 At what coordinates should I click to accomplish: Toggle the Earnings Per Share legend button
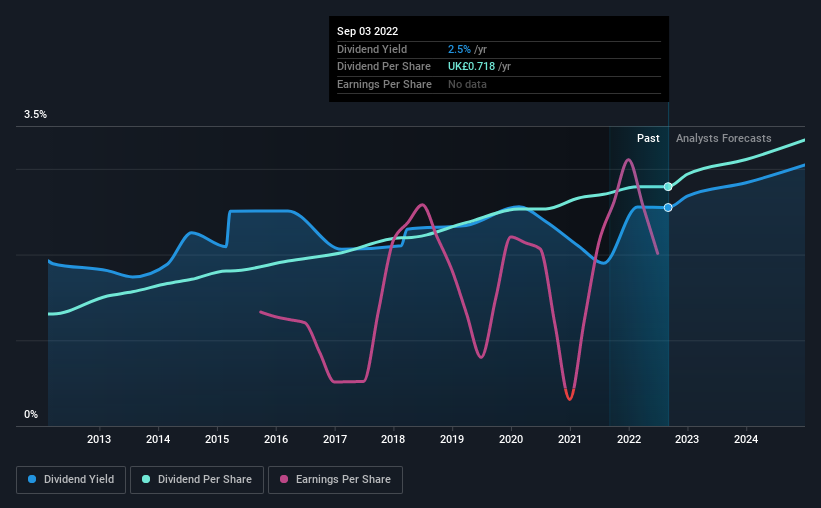(336, 480)
